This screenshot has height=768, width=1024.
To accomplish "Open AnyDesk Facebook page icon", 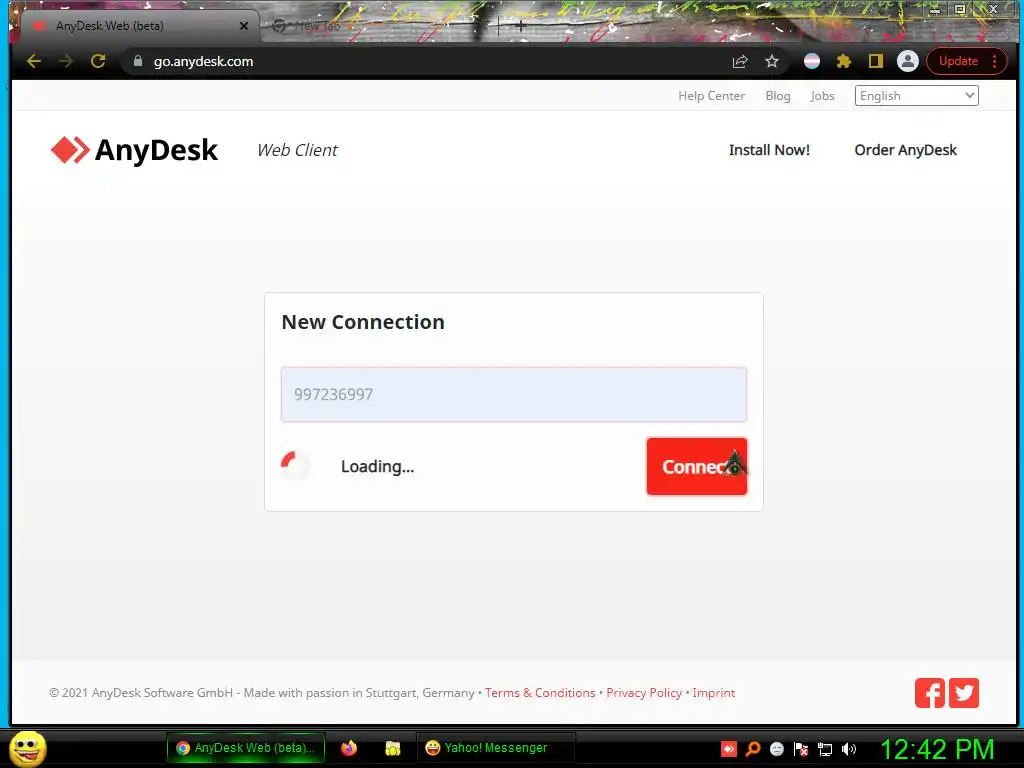I will pos(929,693).
